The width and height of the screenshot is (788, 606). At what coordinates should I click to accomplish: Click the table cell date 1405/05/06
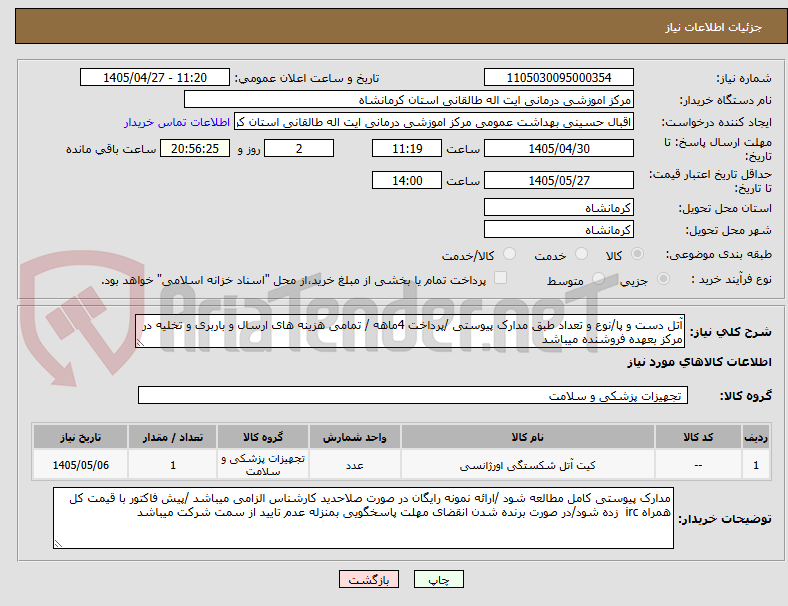80,465
